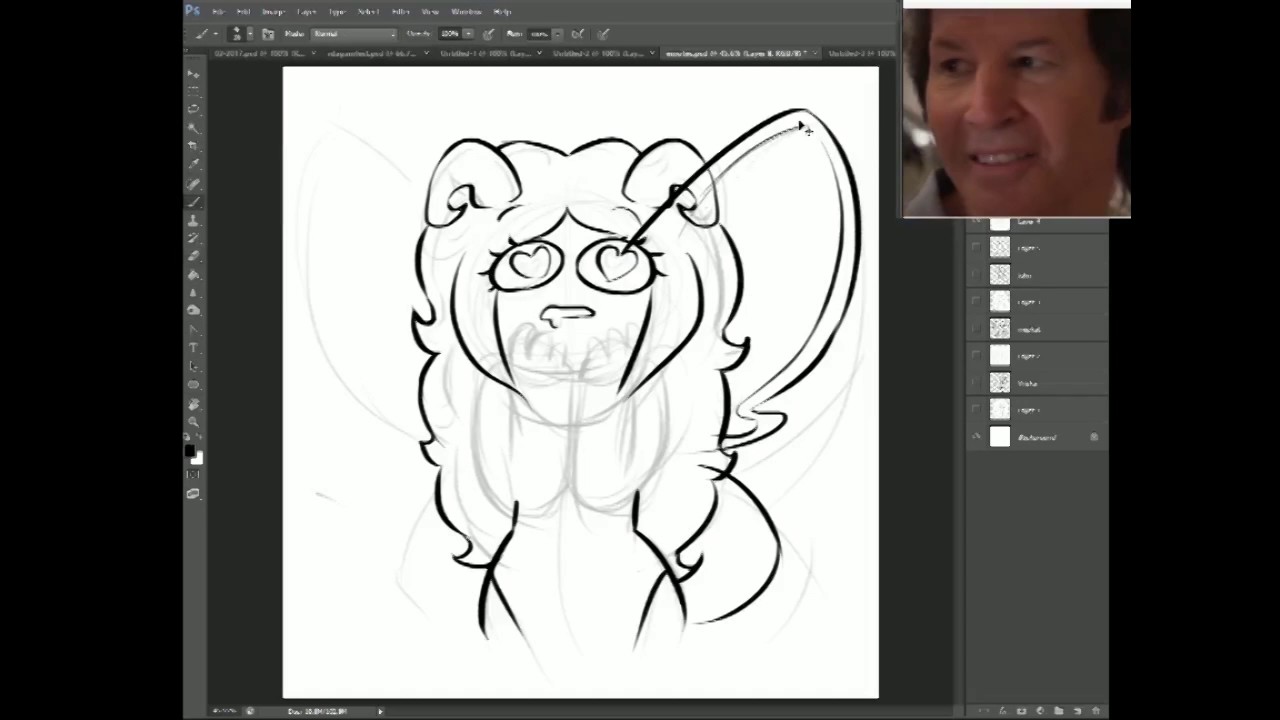Open the Window menu

click(x=467, y=12)
